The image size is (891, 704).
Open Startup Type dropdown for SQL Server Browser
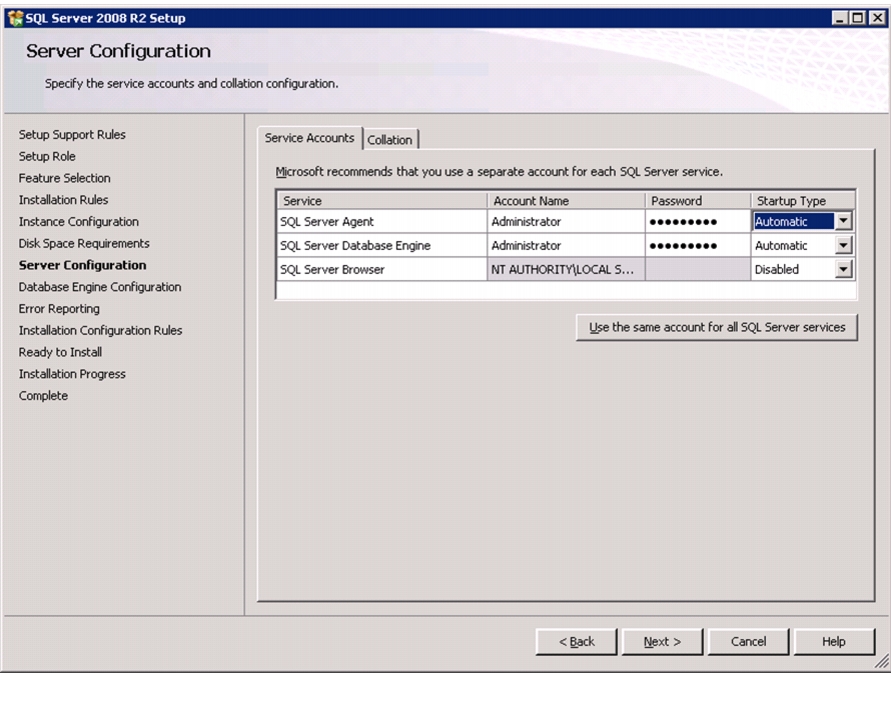844,269
